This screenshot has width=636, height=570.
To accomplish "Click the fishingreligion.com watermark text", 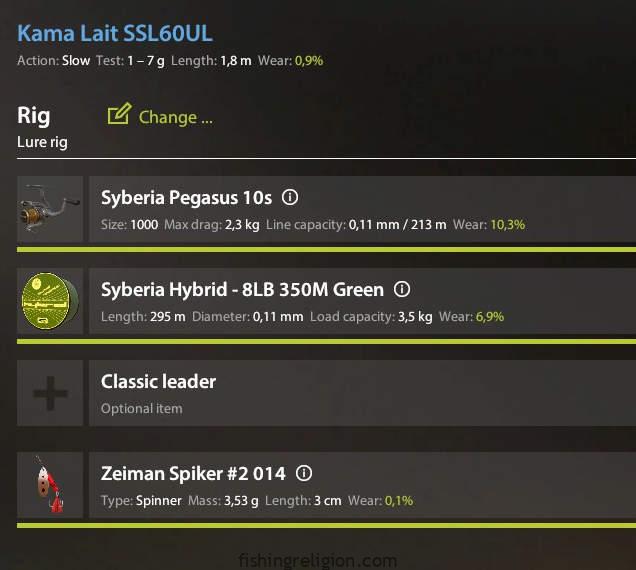I will tap(318, 560).
